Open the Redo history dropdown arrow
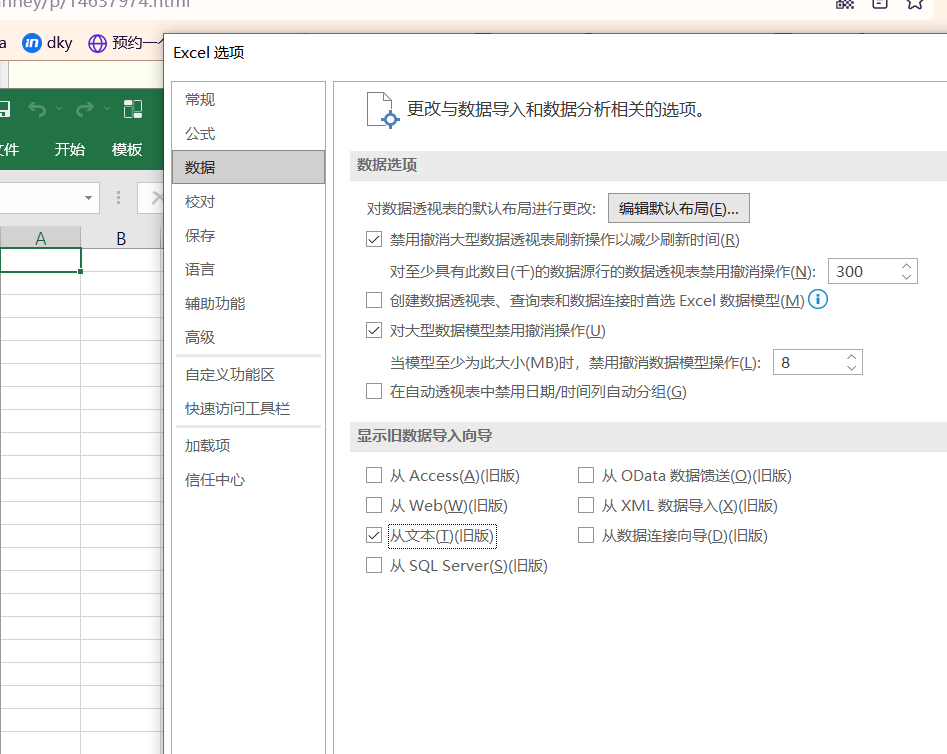Viewport: 947px width, 754px height. point(107,109)
